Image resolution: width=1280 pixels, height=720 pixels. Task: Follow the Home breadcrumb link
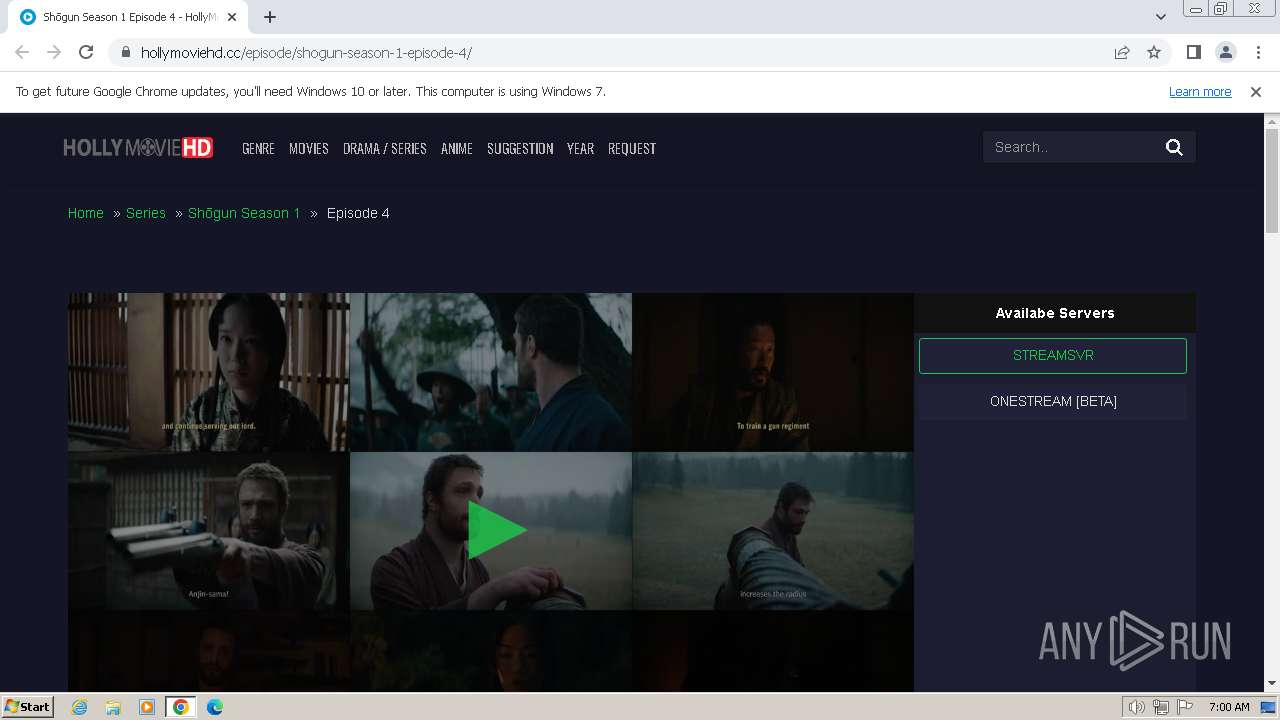(x=86, y=213)
